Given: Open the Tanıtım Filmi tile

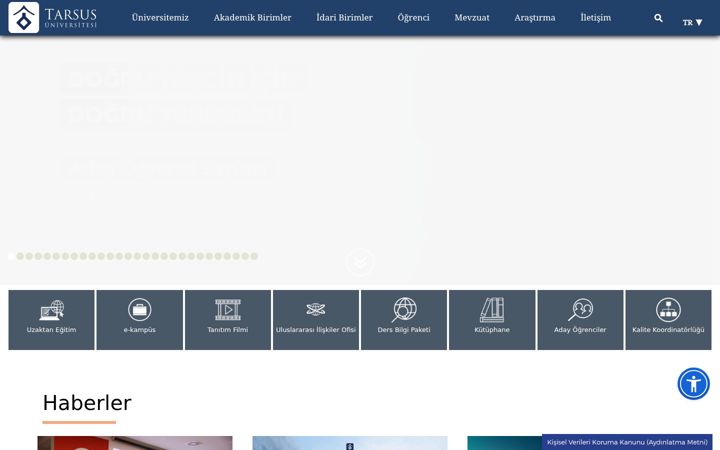Looking at the screenshot, I should click(228, 320).
